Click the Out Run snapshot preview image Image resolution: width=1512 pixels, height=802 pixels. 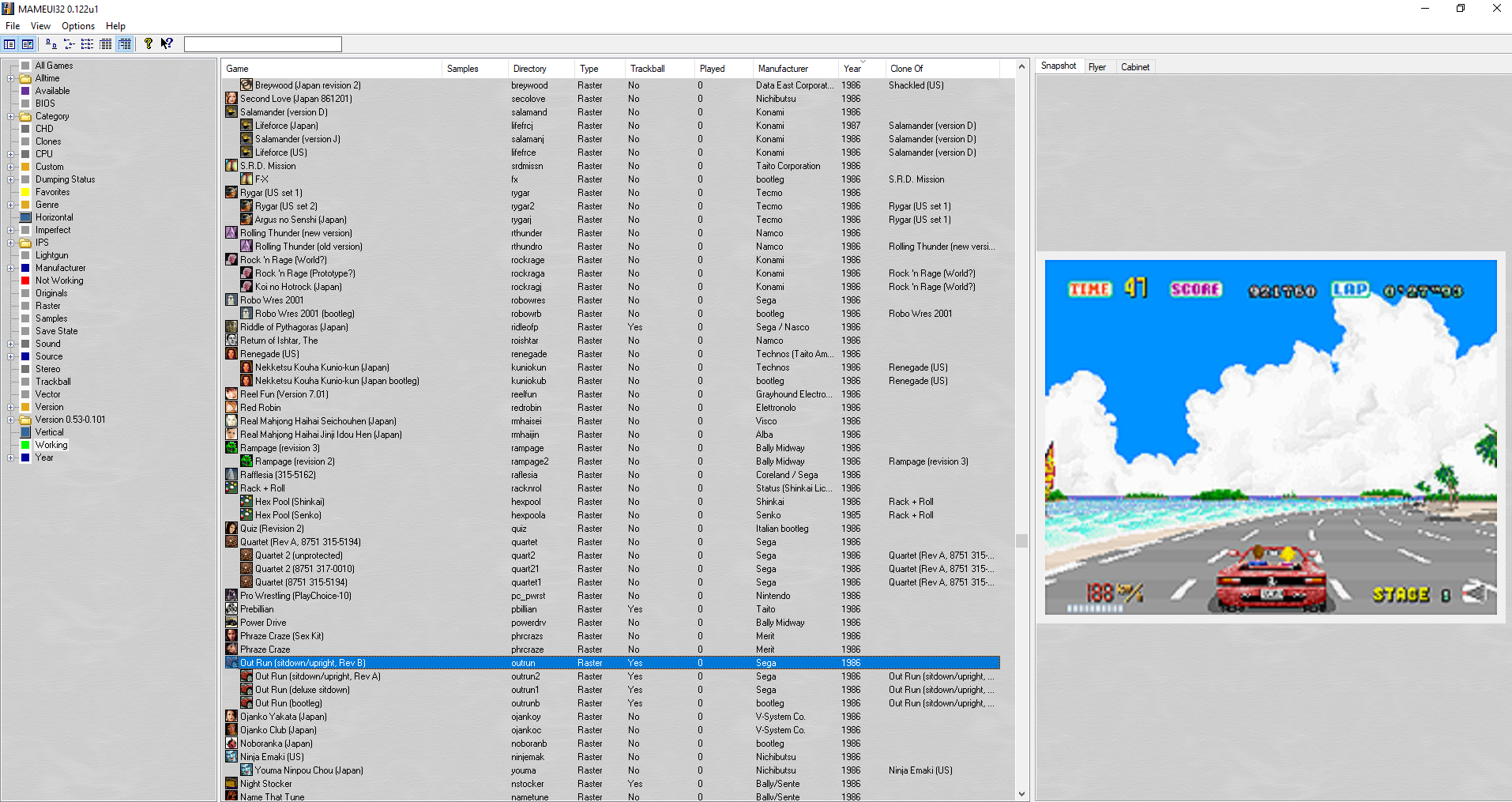tap(1270, 437)
